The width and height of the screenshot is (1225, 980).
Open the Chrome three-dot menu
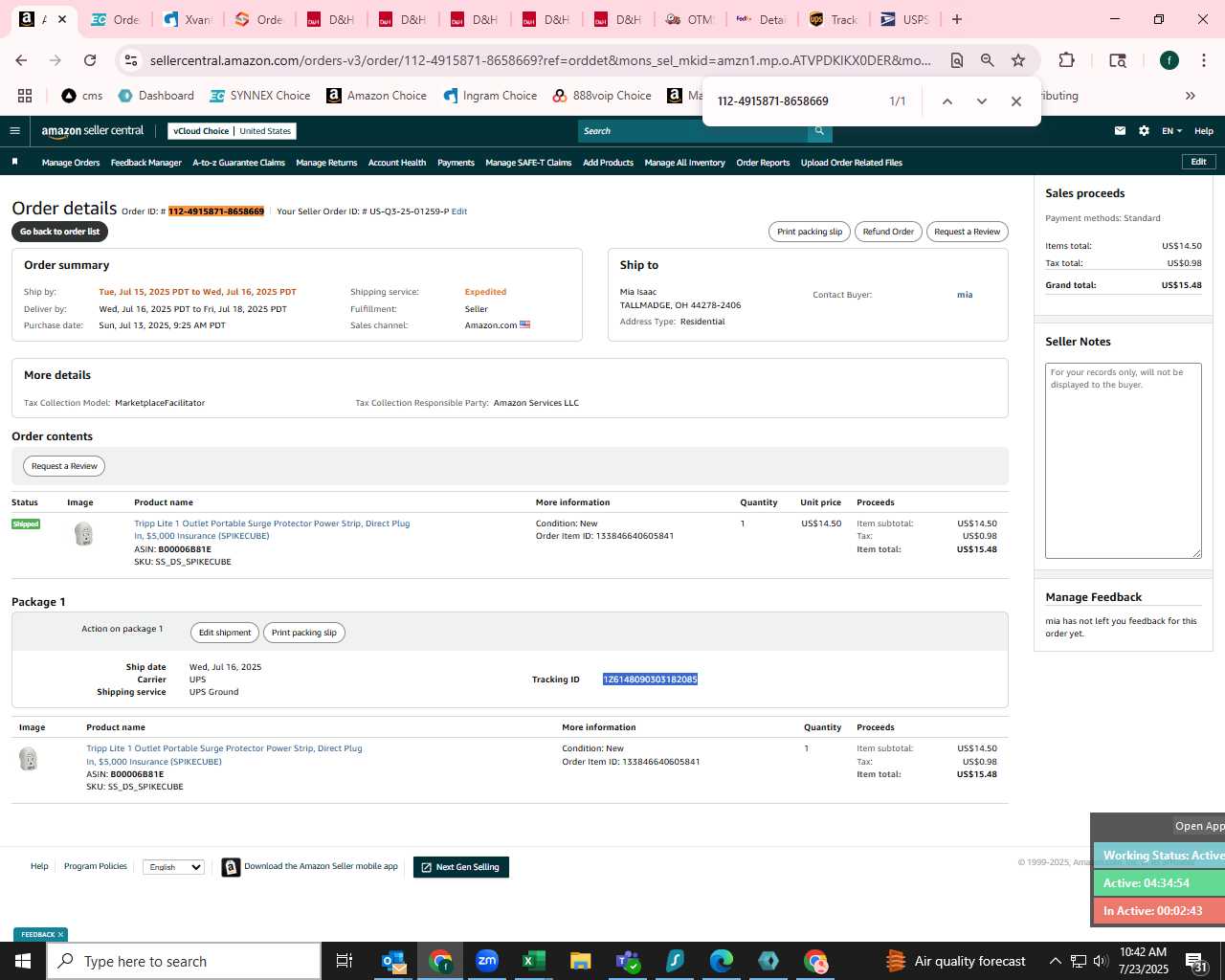1203,60
